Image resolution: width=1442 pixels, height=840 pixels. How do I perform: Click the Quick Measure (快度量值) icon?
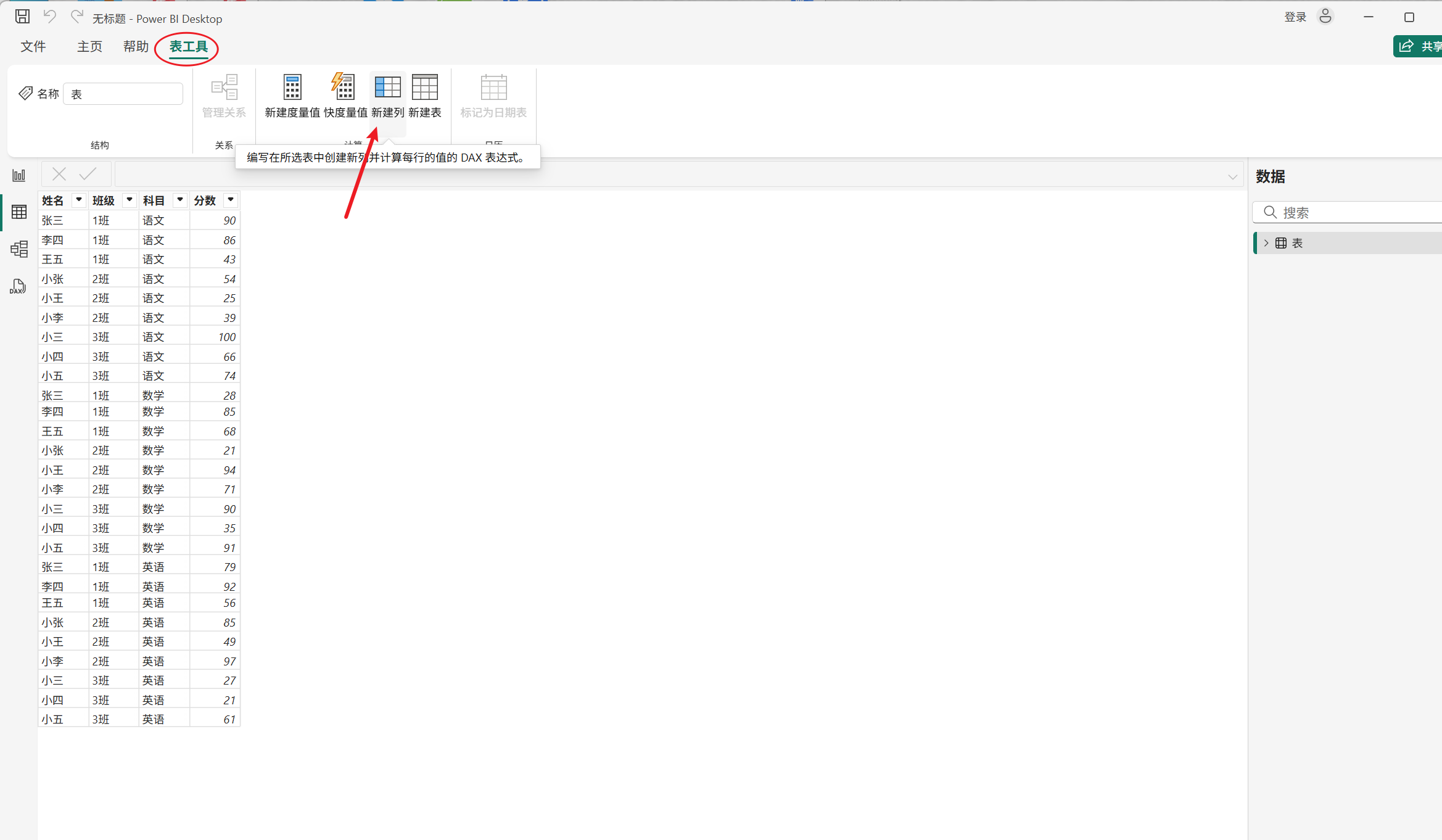tap(345, 88)
